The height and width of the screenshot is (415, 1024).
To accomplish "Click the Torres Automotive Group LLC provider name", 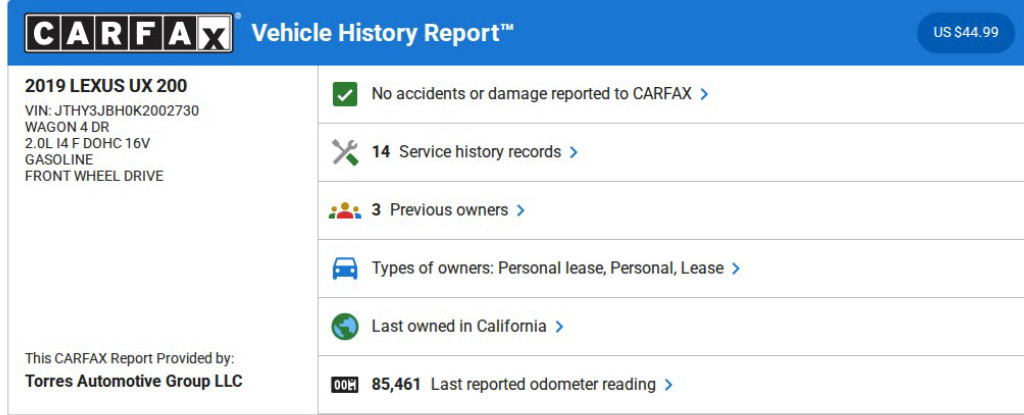I will [x=133, y=381].
